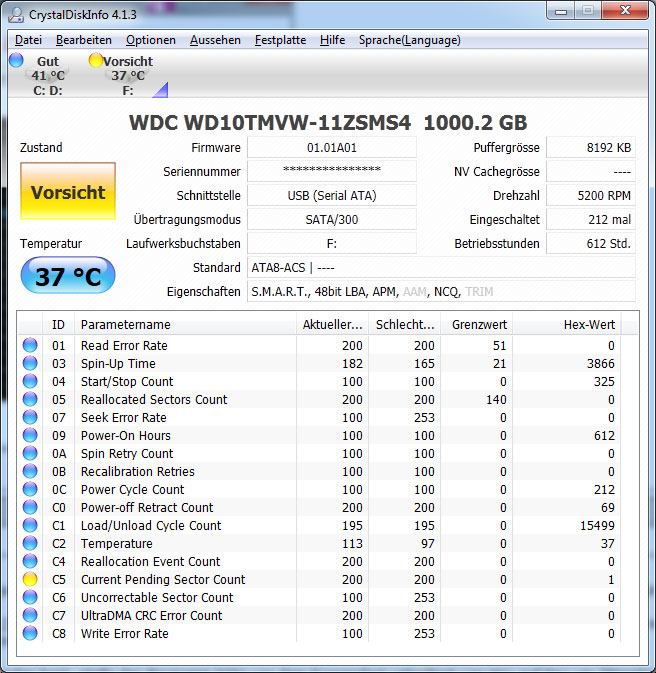Click status icon for Reallocation Event Count
The image size is (656, 673).
click(x=30, y=561)
